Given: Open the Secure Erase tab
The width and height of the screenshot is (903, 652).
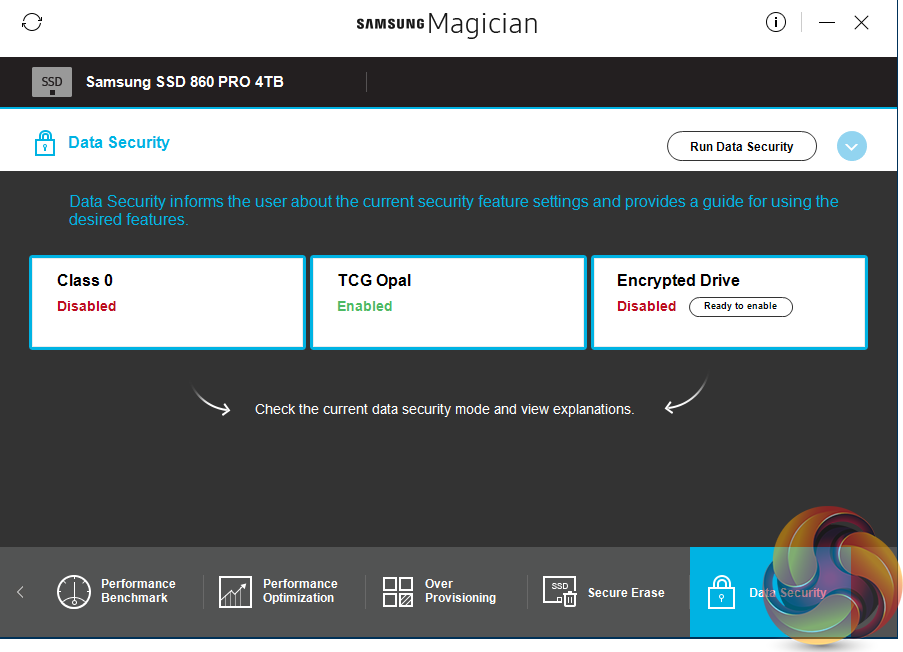Looking at the screenshot, I should 609,592.
